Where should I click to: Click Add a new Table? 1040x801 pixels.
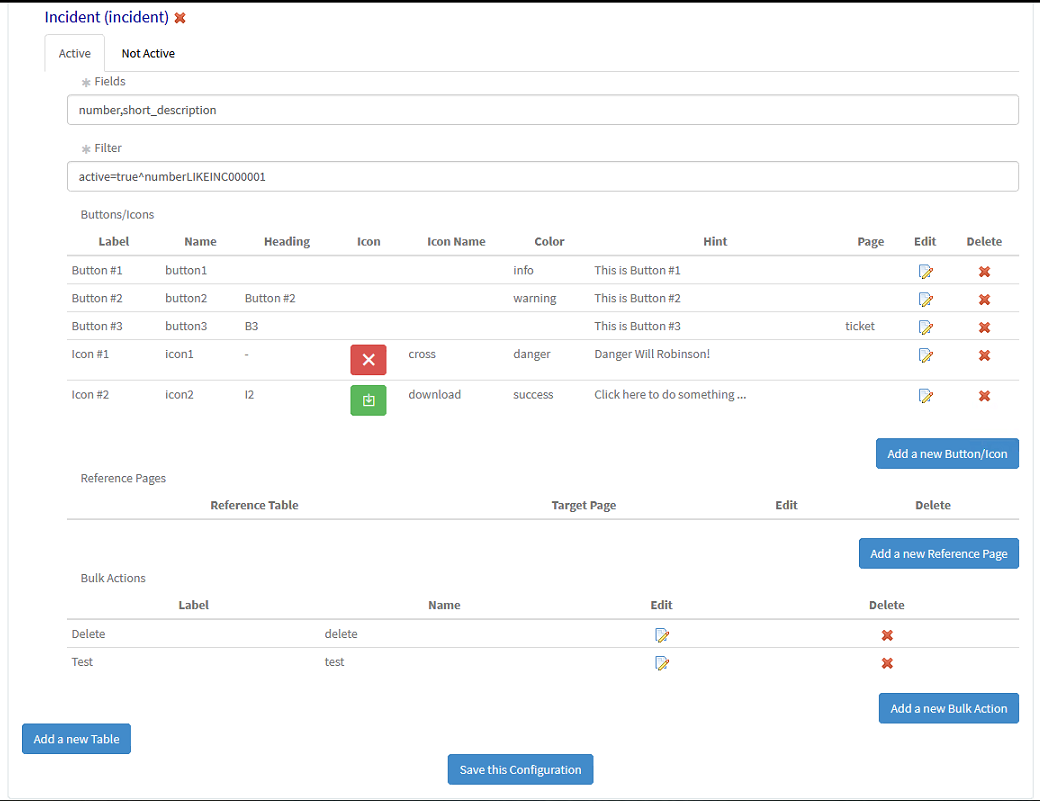[76, 738]
